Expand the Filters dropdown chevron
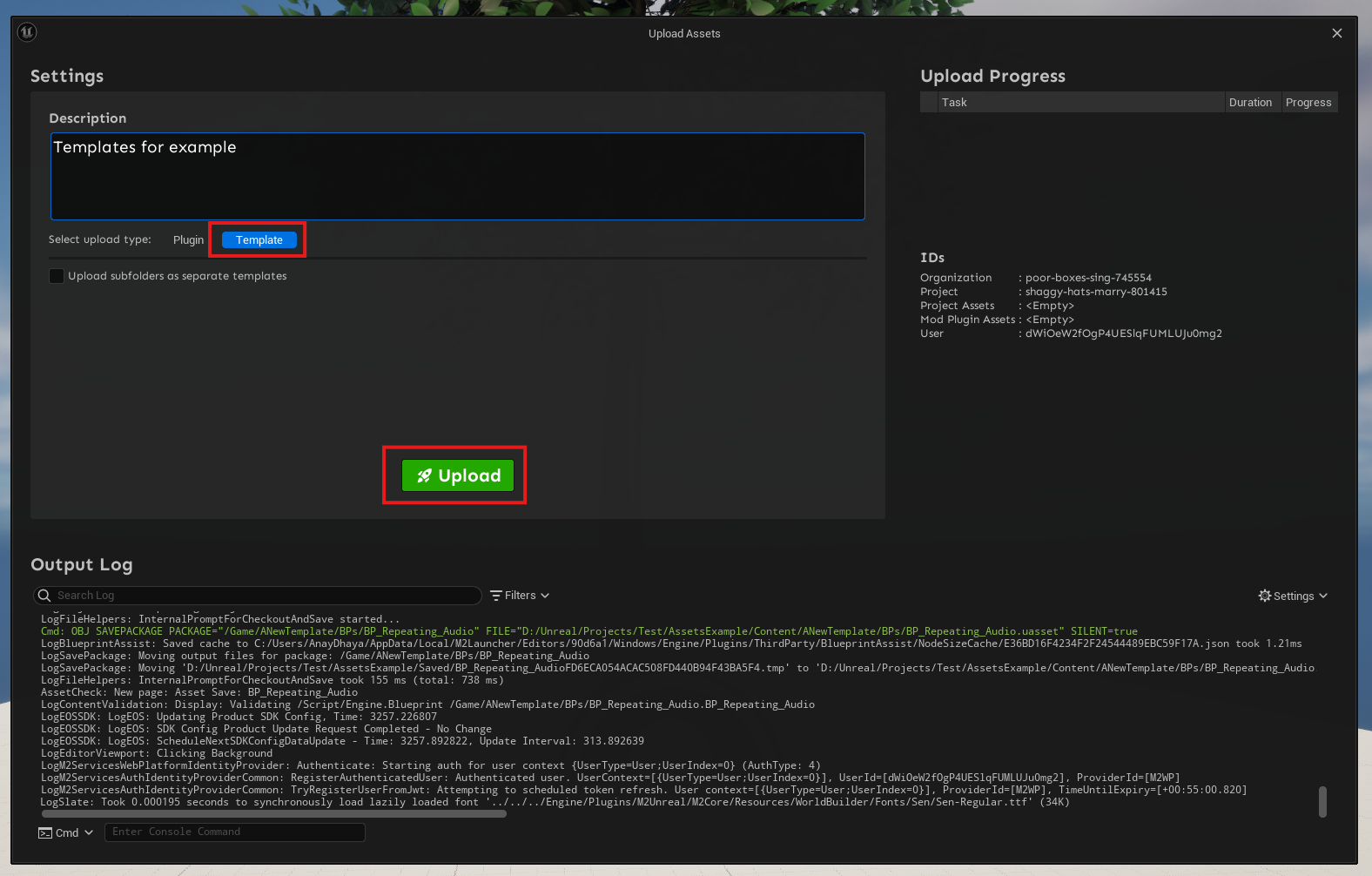 point(545,596)
